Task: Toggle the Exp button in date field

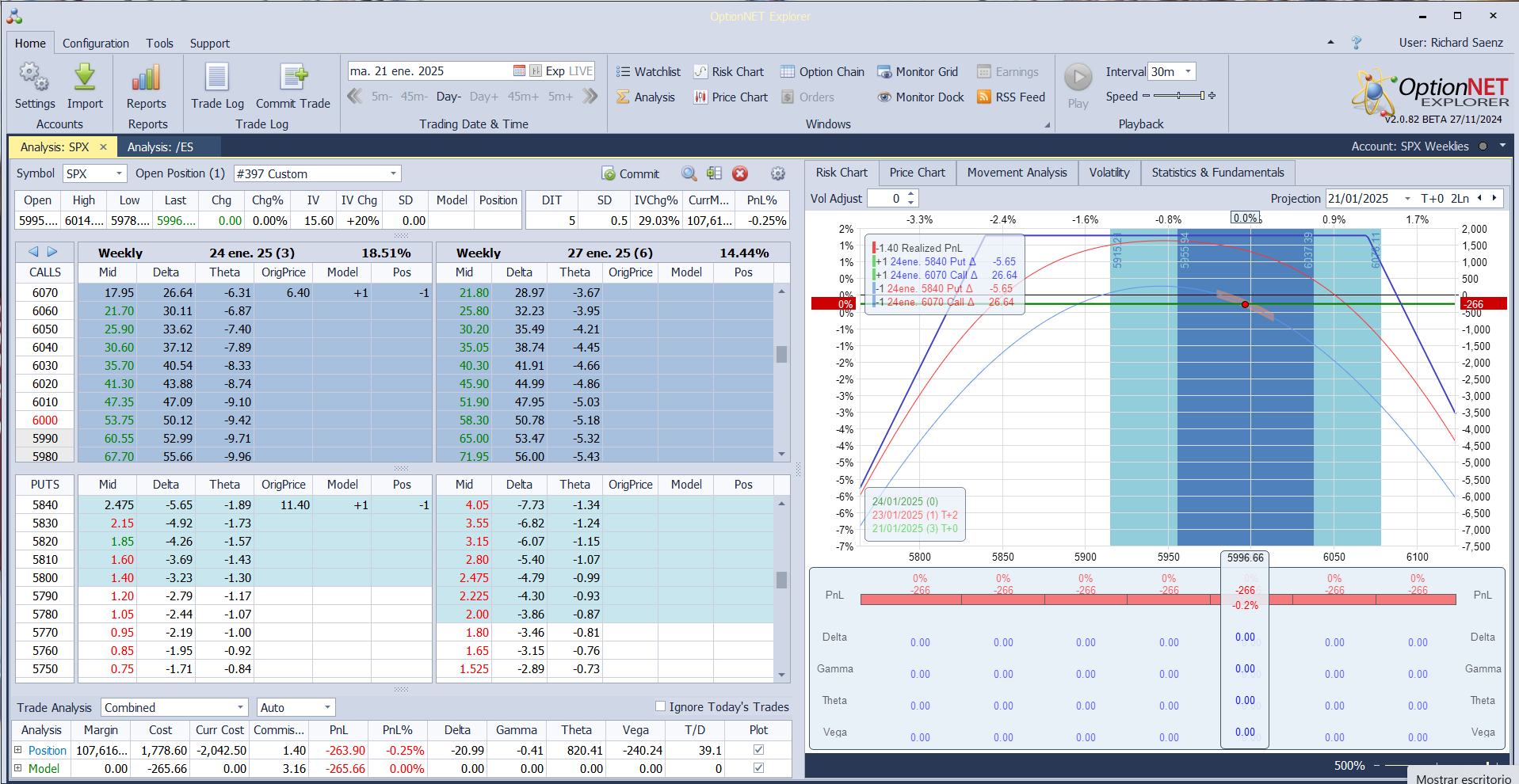Action: tap(555, 71)
